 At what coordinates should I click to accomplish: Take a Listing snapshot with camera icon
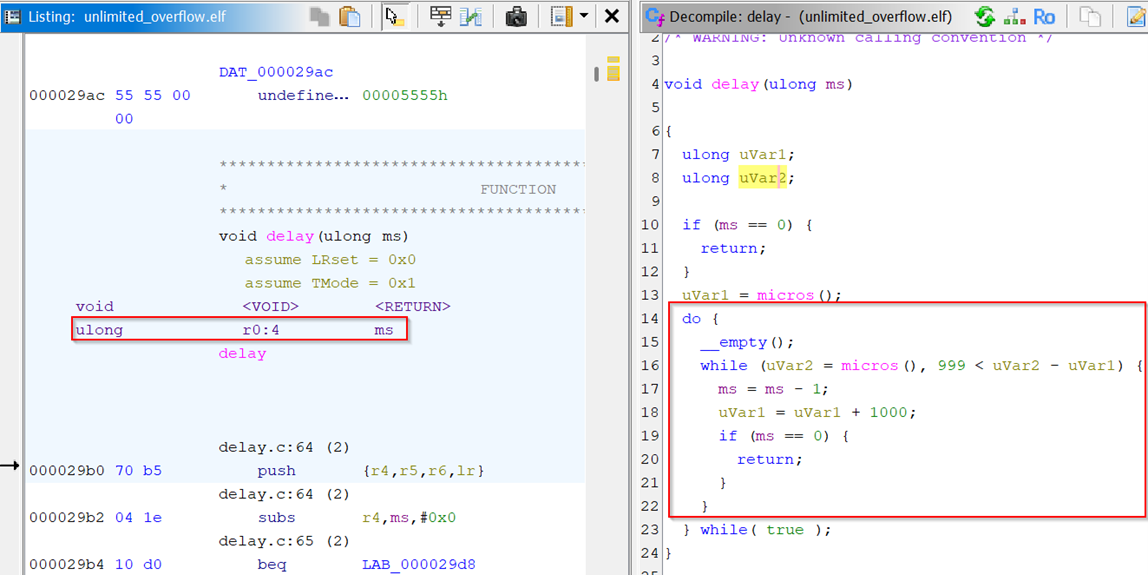(516, 17)
